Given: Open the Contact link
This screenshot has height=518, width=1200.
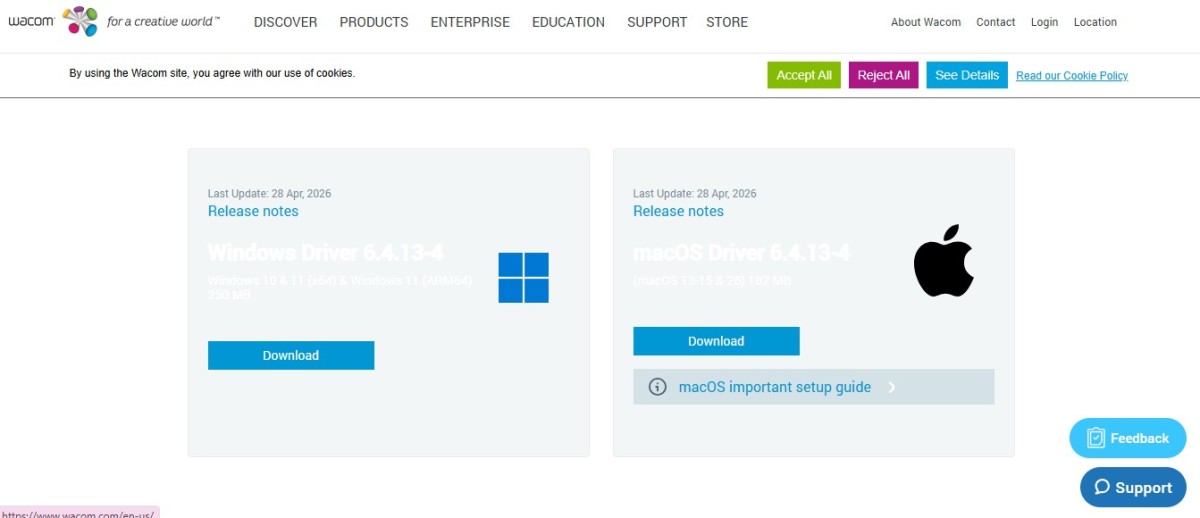Looking at the screenshot, I should (995, 22).
